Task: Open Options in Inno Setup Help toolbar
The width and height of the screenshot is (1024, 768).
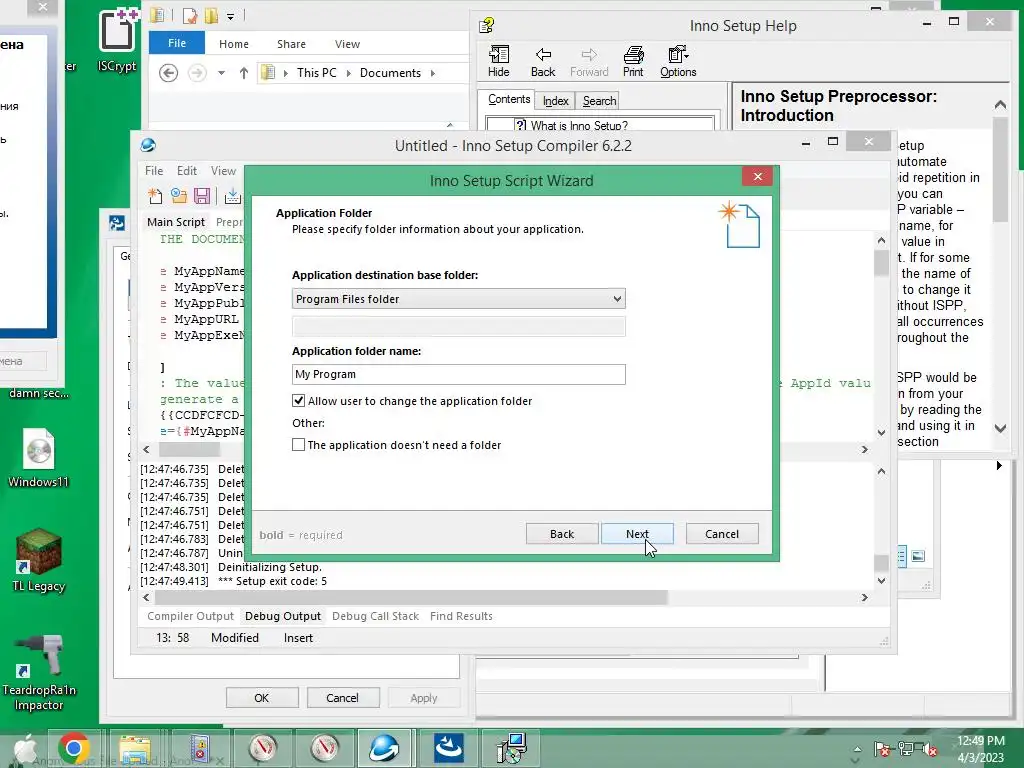Action: (678, 62)
